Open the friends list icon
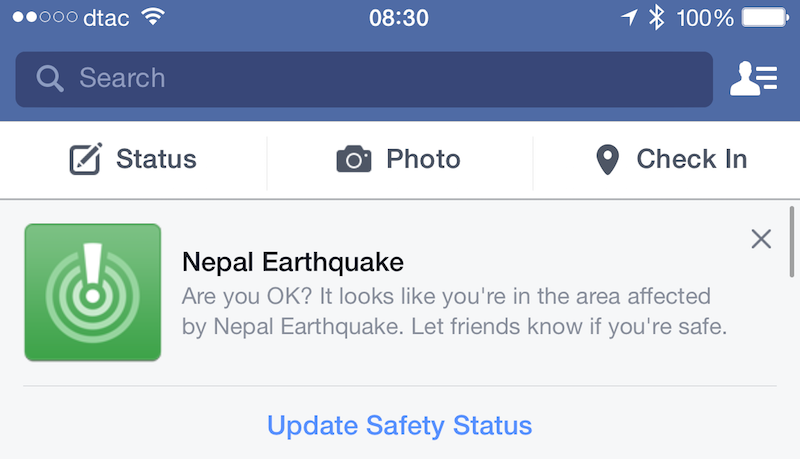 [753, 78]
